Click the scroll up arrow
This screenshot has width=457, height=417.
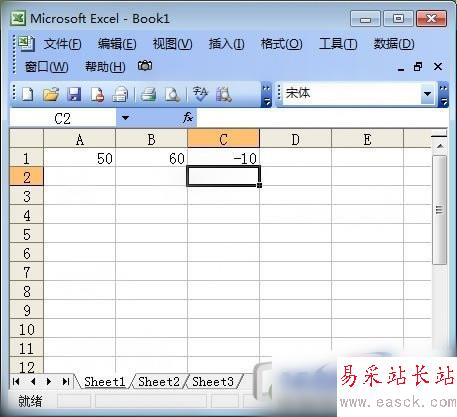(x=440, y=146)
